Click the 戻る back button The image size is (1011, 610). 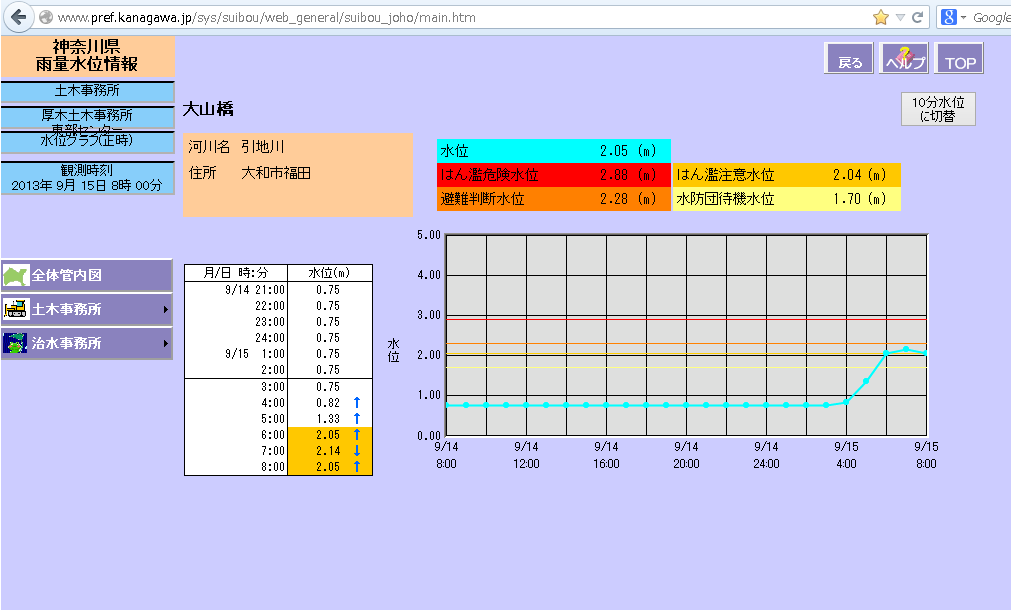849,58
